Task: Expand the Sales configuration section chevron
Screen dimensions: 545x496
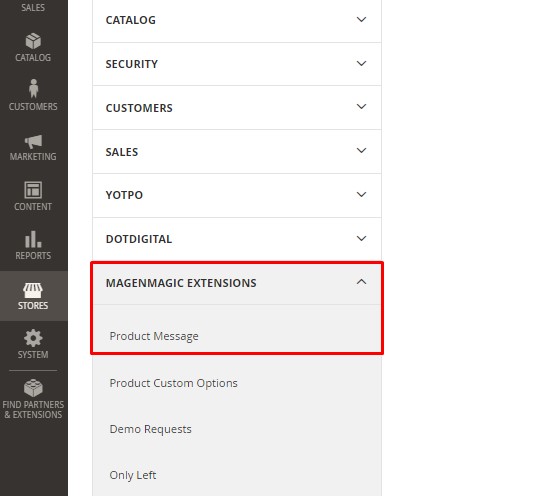Action: (361, 151)
